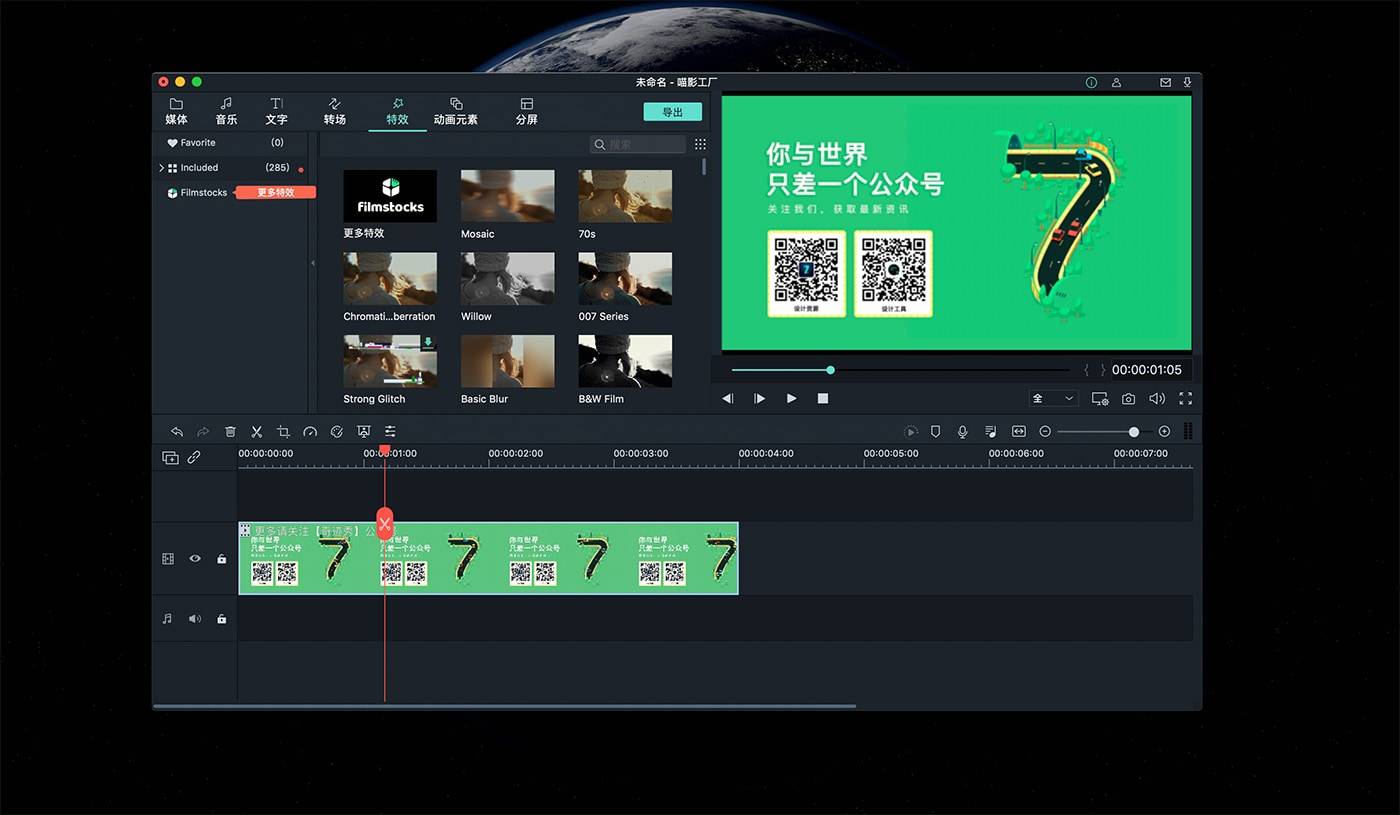
Task: Select the Strong Glitch effect
Action: (x=390, y=361)
